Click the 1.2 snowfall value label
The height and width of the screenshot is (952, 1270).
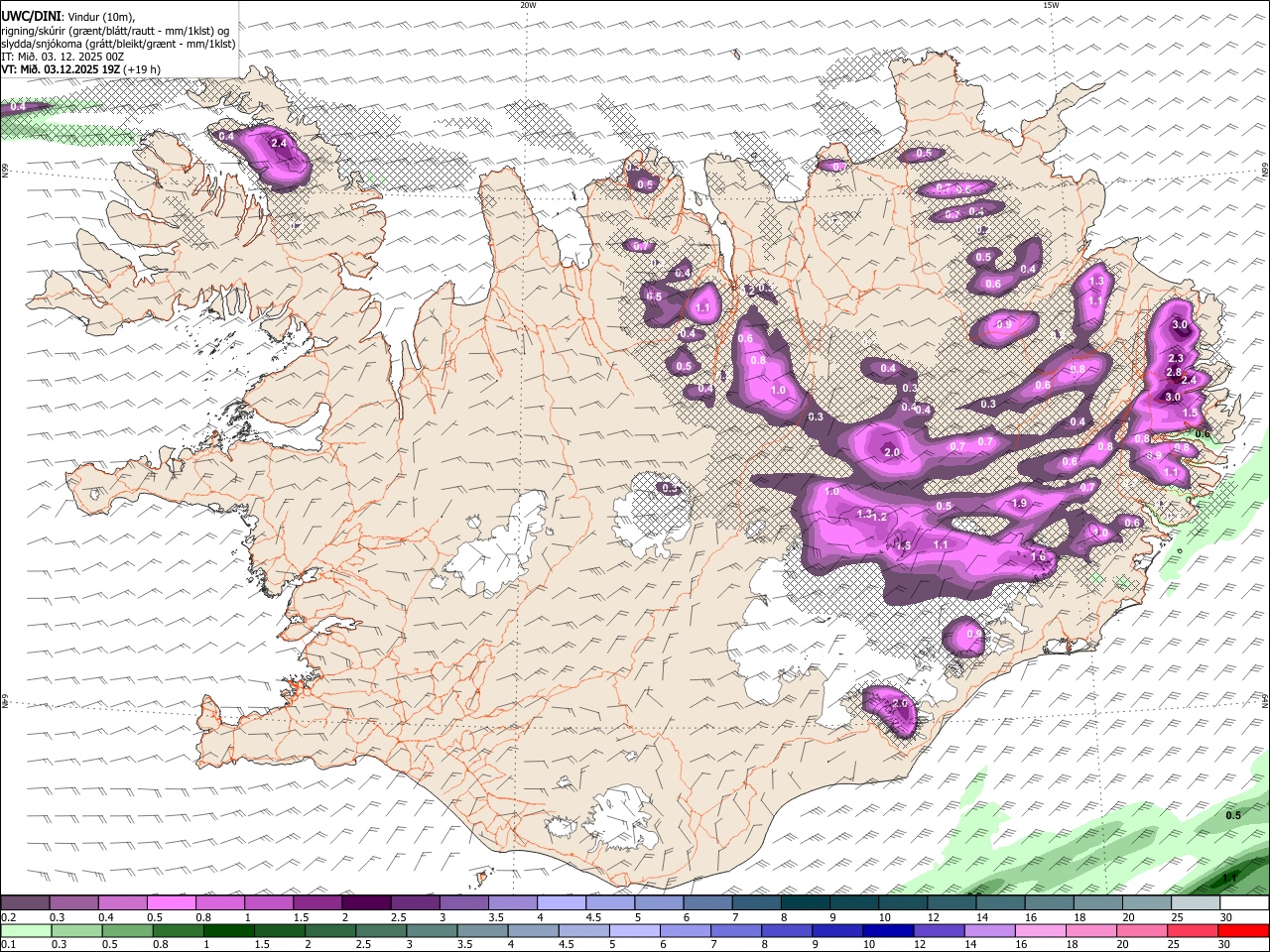click(879, 518)
